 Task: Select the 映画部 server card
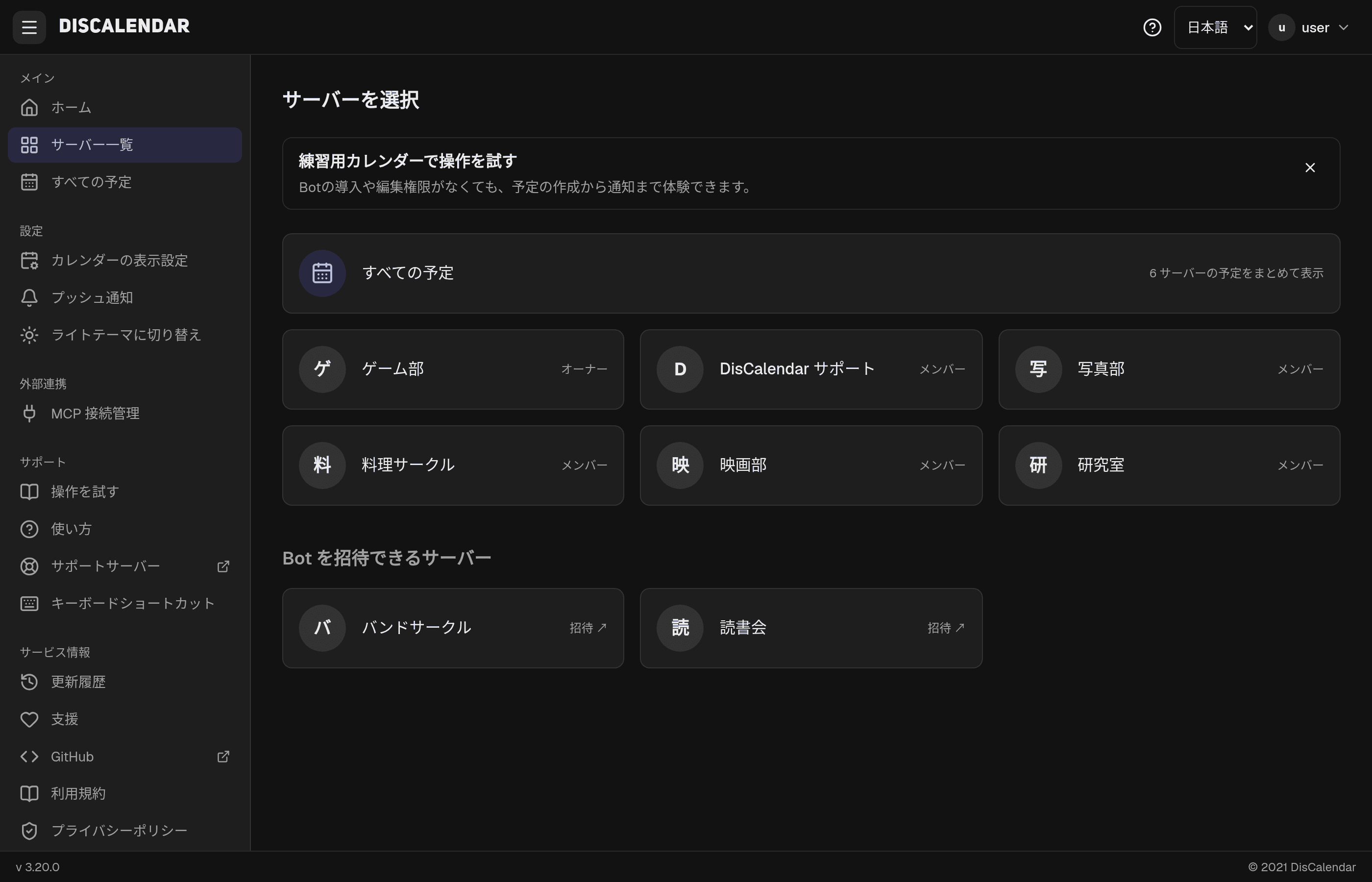(811, 465)
